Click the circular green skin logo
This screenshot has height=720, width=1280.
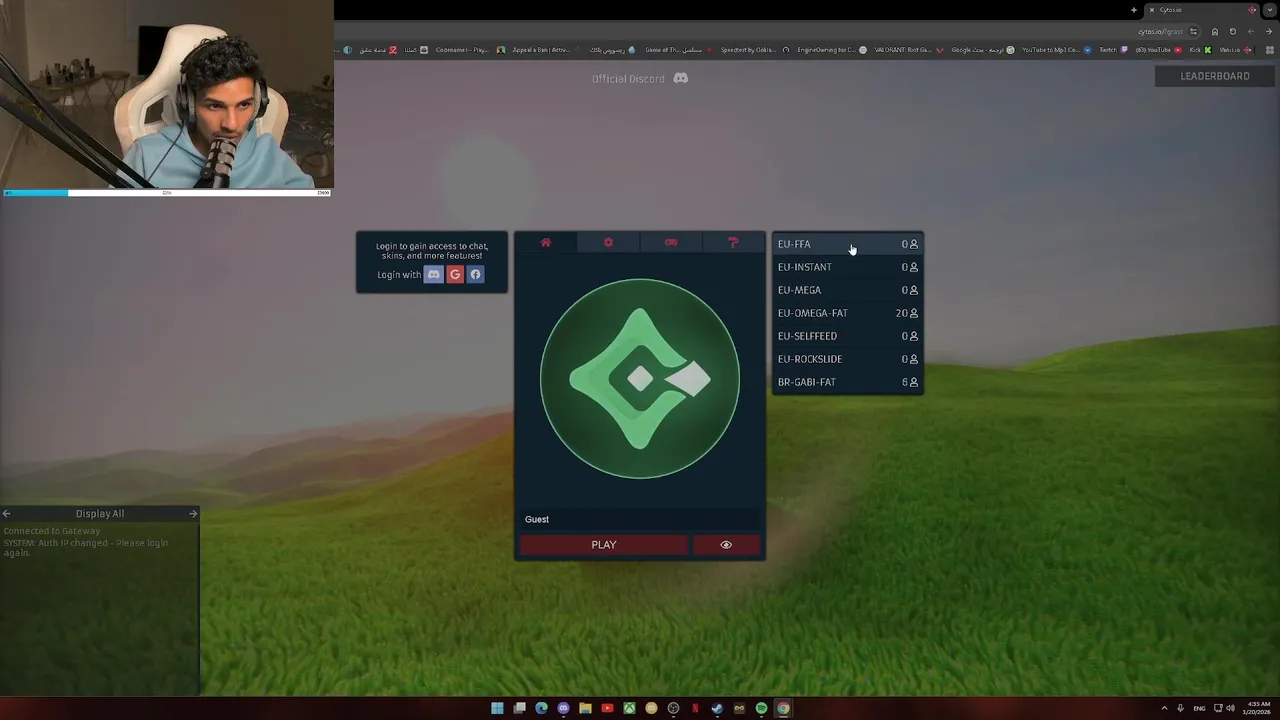click(640, 379)
